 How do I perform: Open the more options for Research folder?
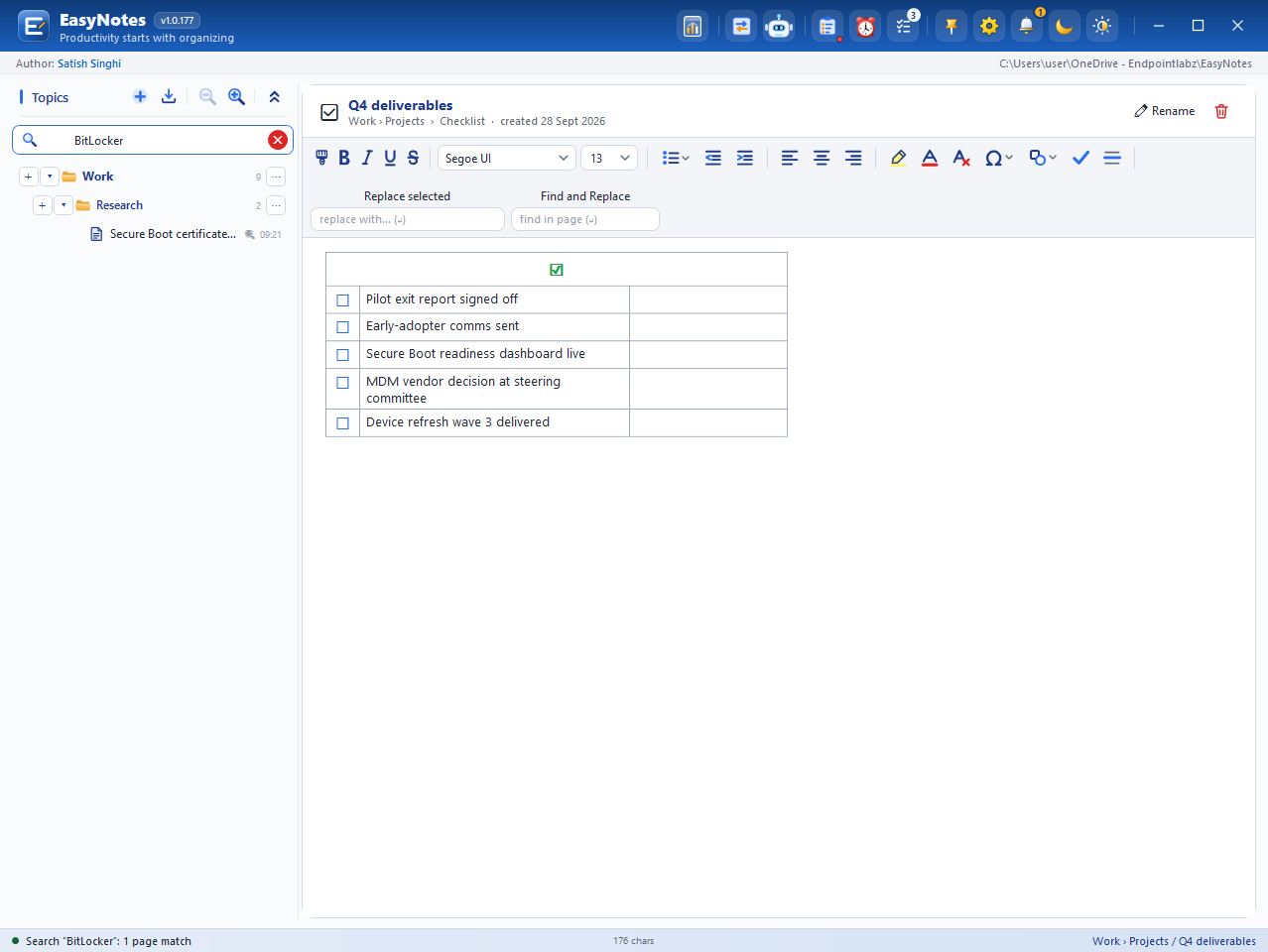(x=276, y=205)
